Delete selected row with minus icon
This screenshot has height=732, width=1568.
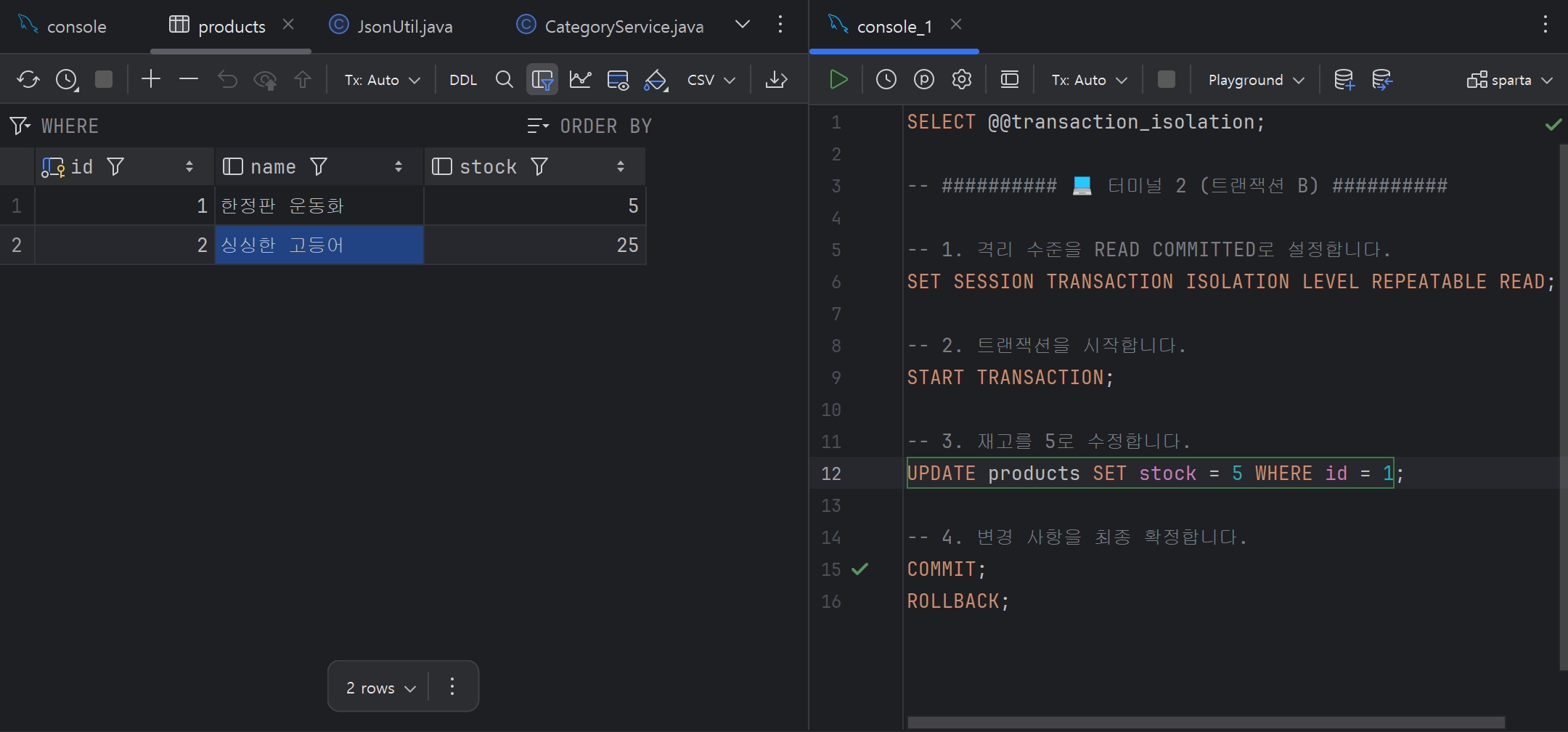pyautogui.click(x=189, y=79)
